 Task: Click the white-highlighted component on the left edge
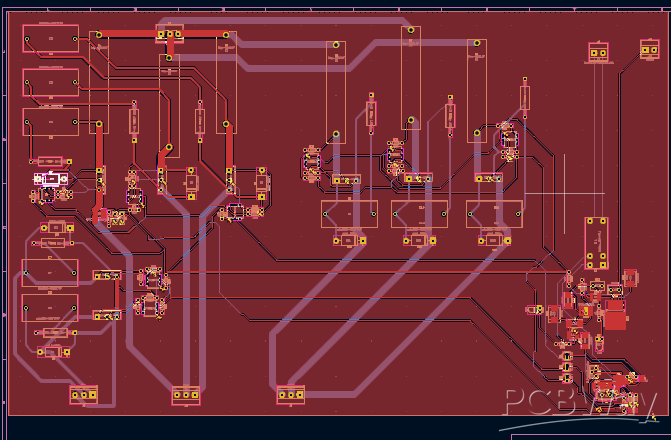pyautogui.click(x=49, y=179)
